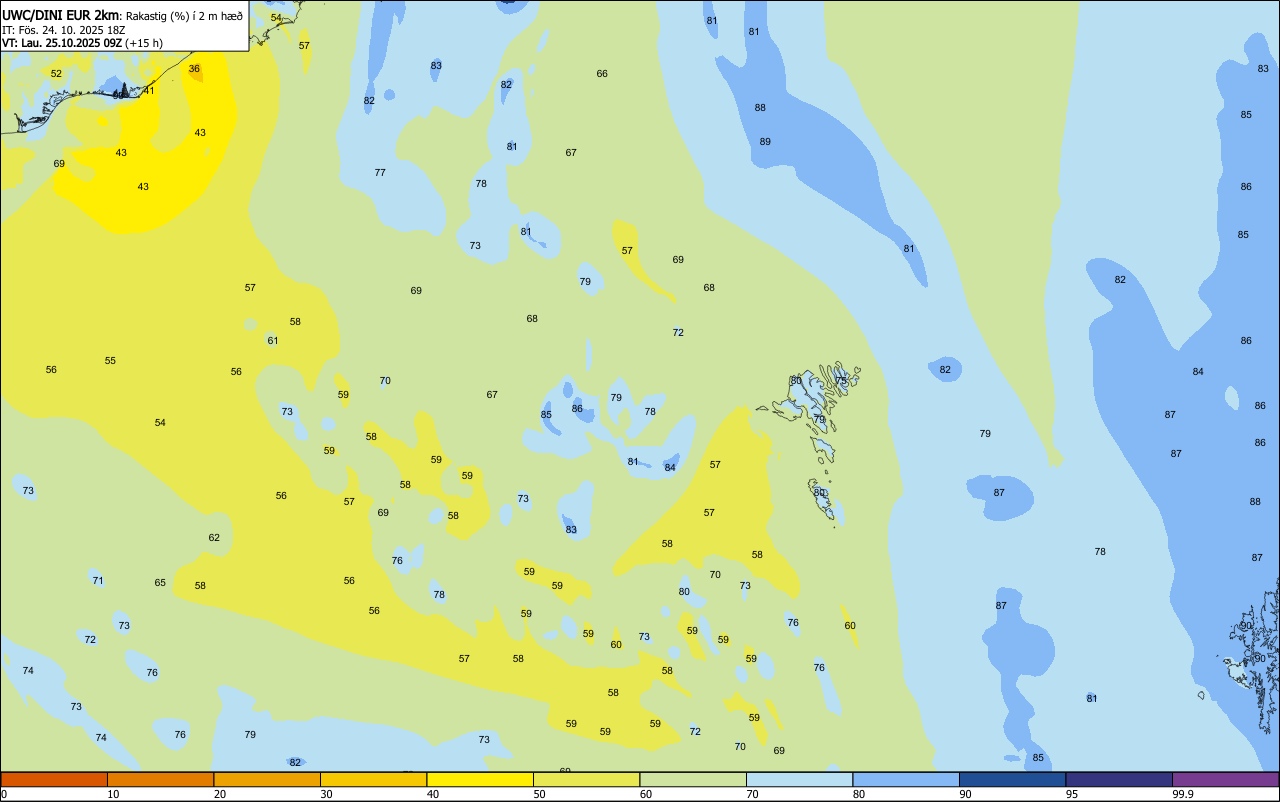The image size is (1280, 802).
Task: Click the IT: Fös. 24. 10. 2025 18Z line
Action: click(x=63, y=29)
